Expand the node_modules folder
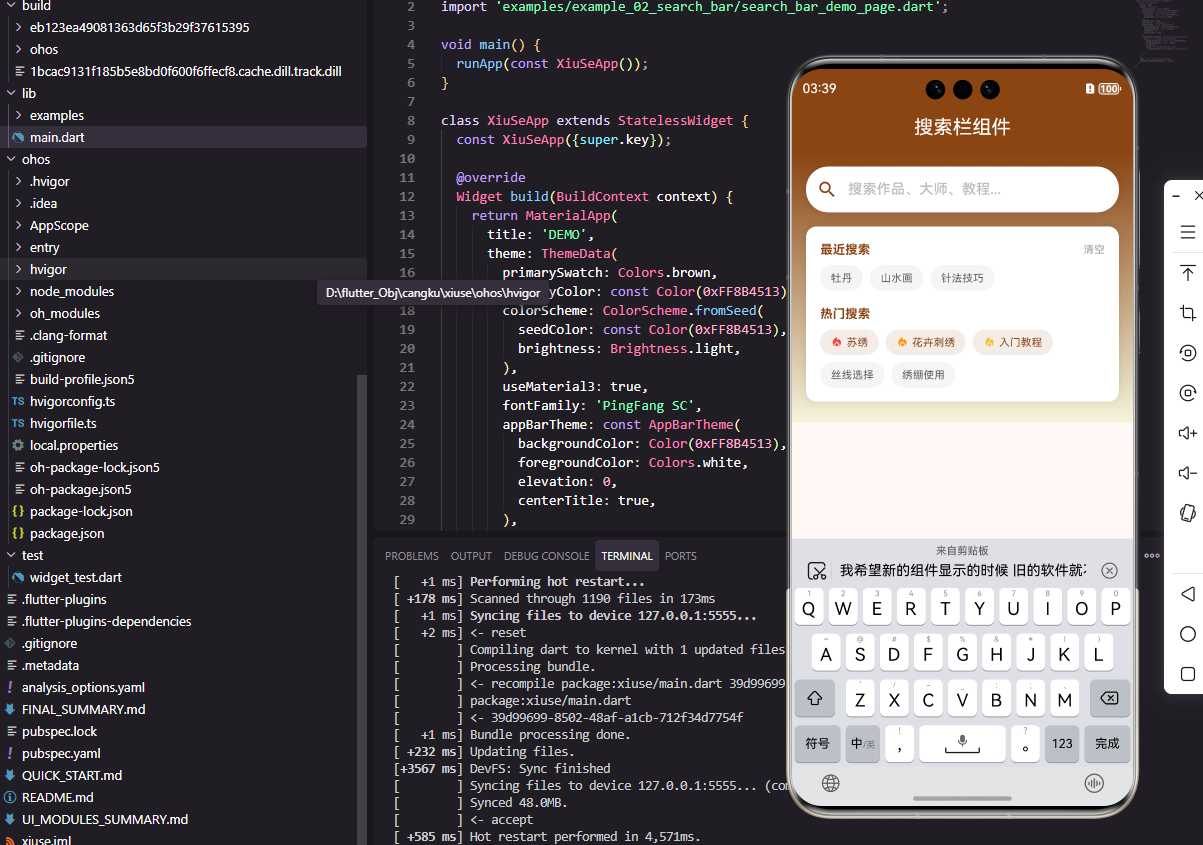Screen dimensions: 1203x845 pos(71,291)
